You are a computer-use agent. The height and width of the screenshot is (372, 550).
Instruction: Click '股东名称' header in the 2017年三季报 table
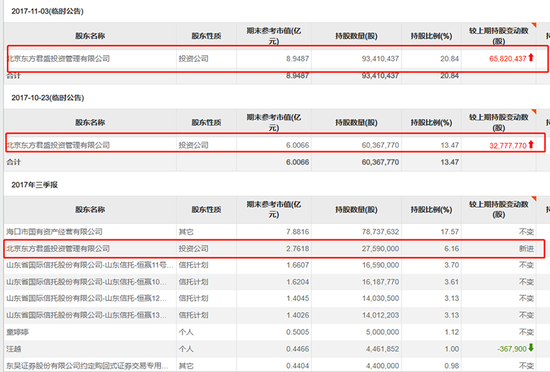pos(90,209)
